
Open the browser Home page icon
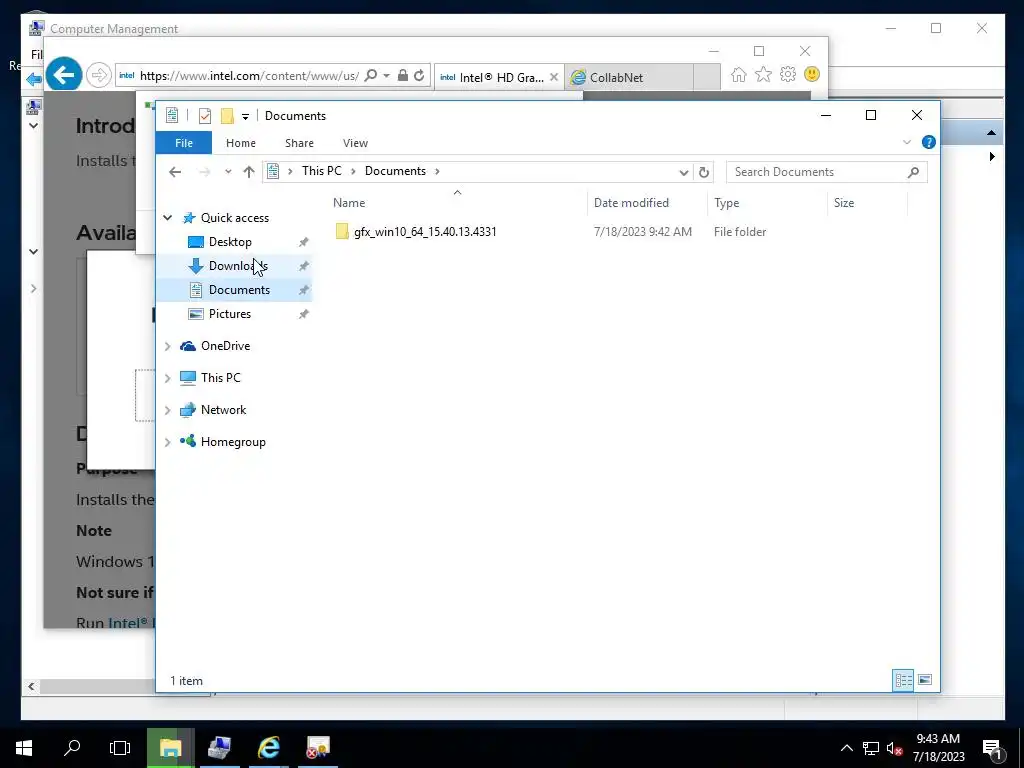[739, 75]
